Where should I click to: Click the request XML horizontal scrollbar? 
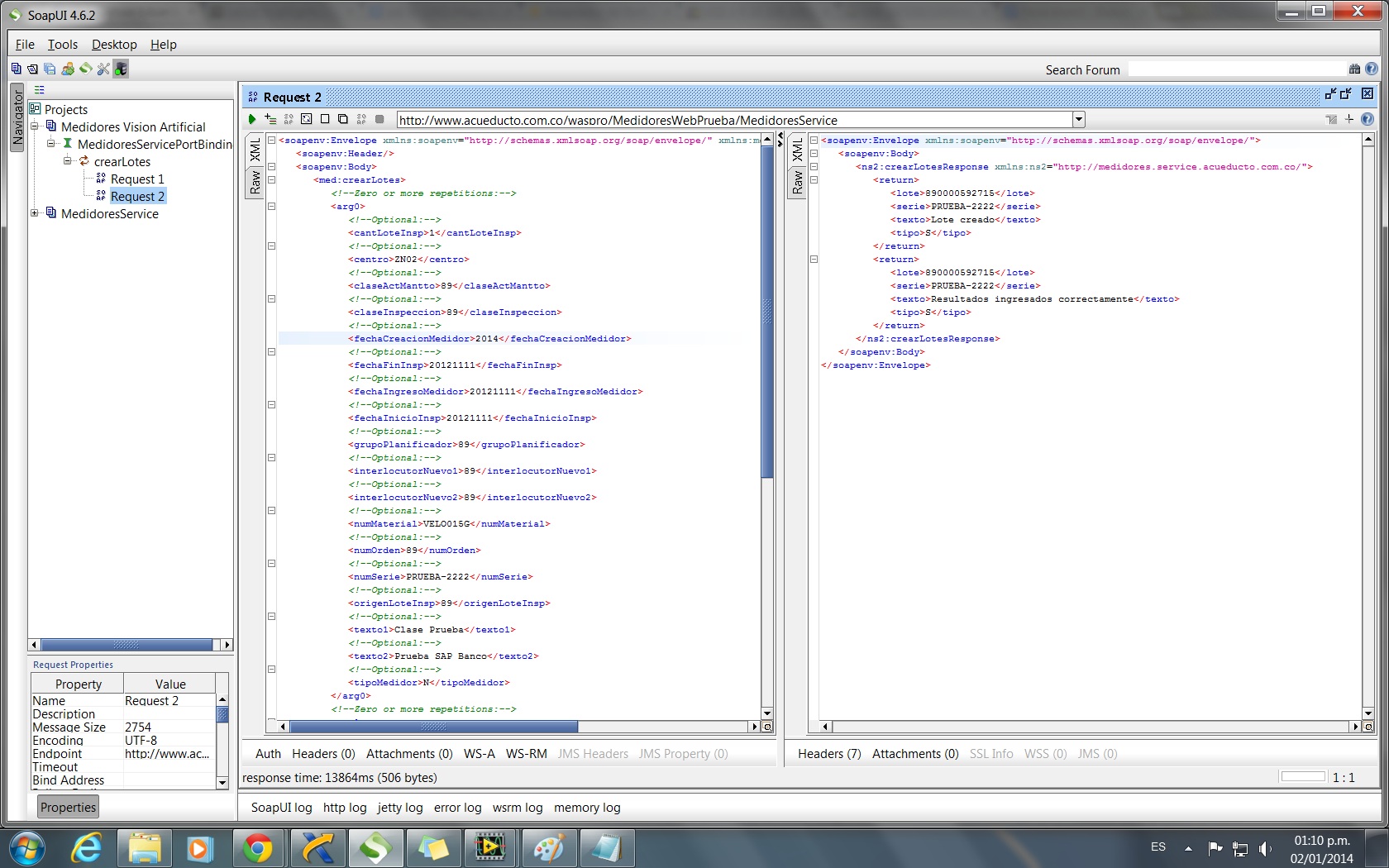(x=433, y=727)
